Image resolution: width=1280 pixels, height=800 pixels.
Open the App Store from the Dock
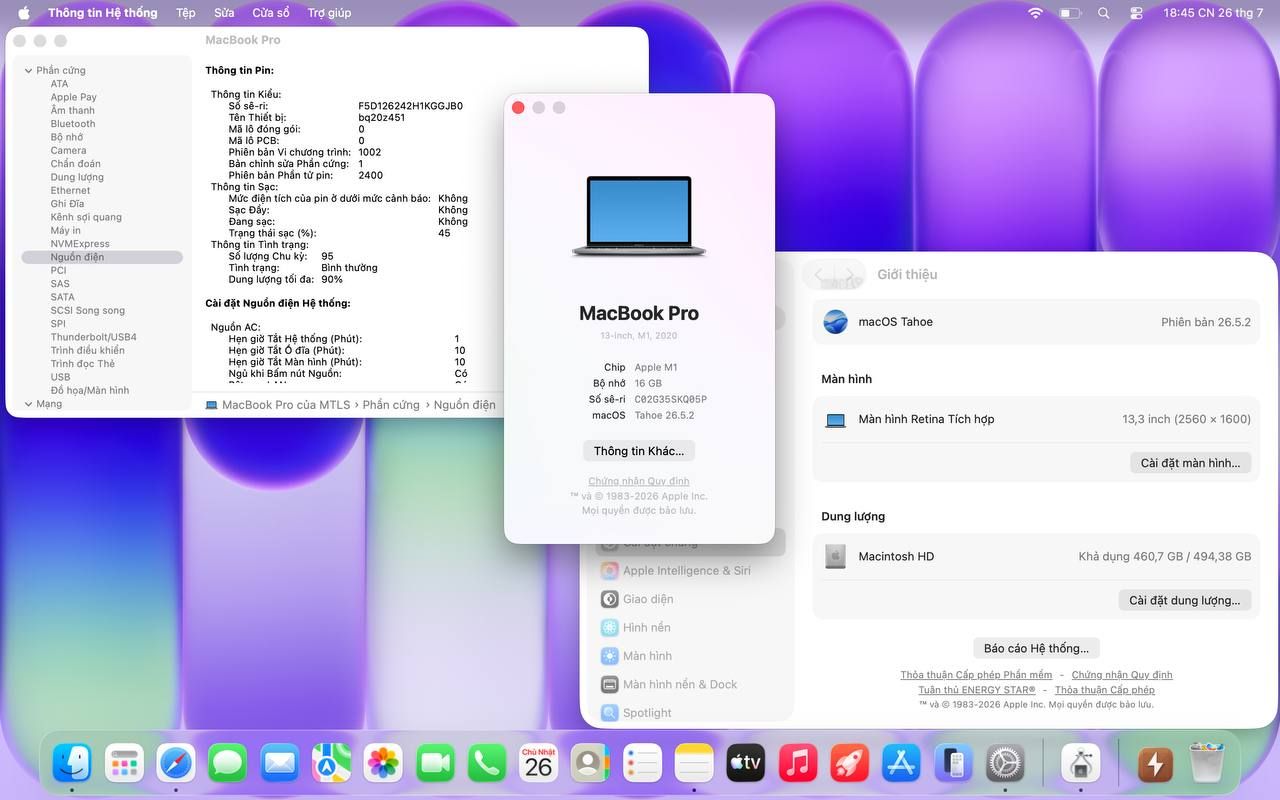[901, 764]
